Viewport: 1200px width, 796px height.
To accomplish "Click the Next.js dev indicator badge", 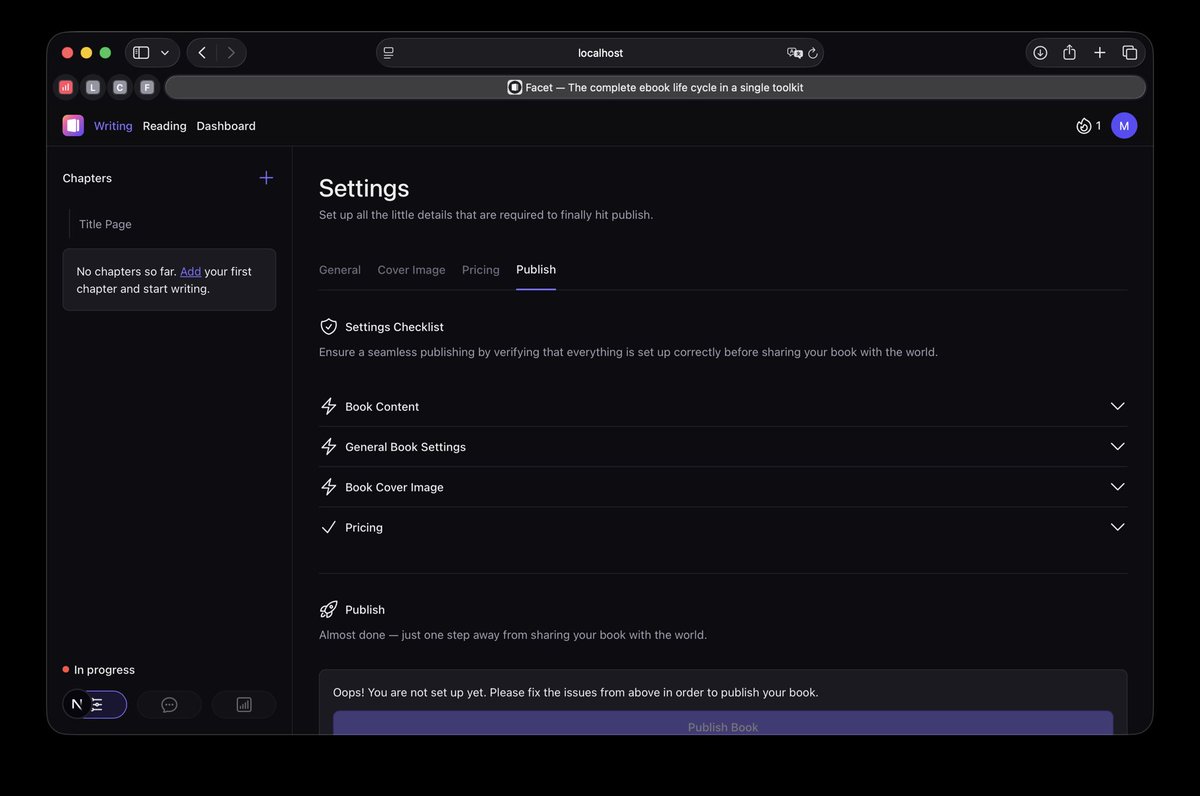I will [77, 704].
